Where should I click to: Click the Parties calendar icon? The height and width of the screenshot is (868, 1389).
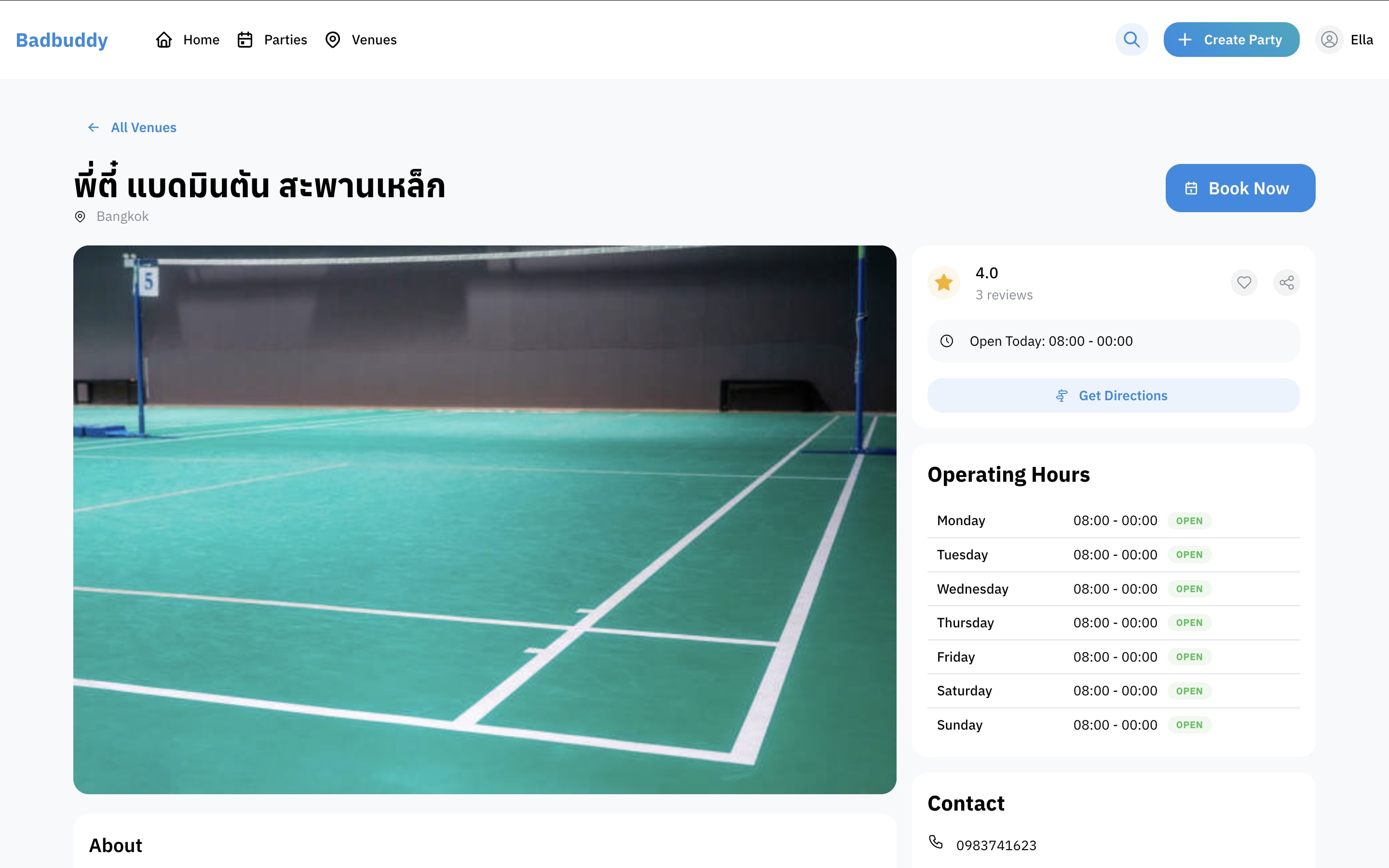(x=245, y=40)
